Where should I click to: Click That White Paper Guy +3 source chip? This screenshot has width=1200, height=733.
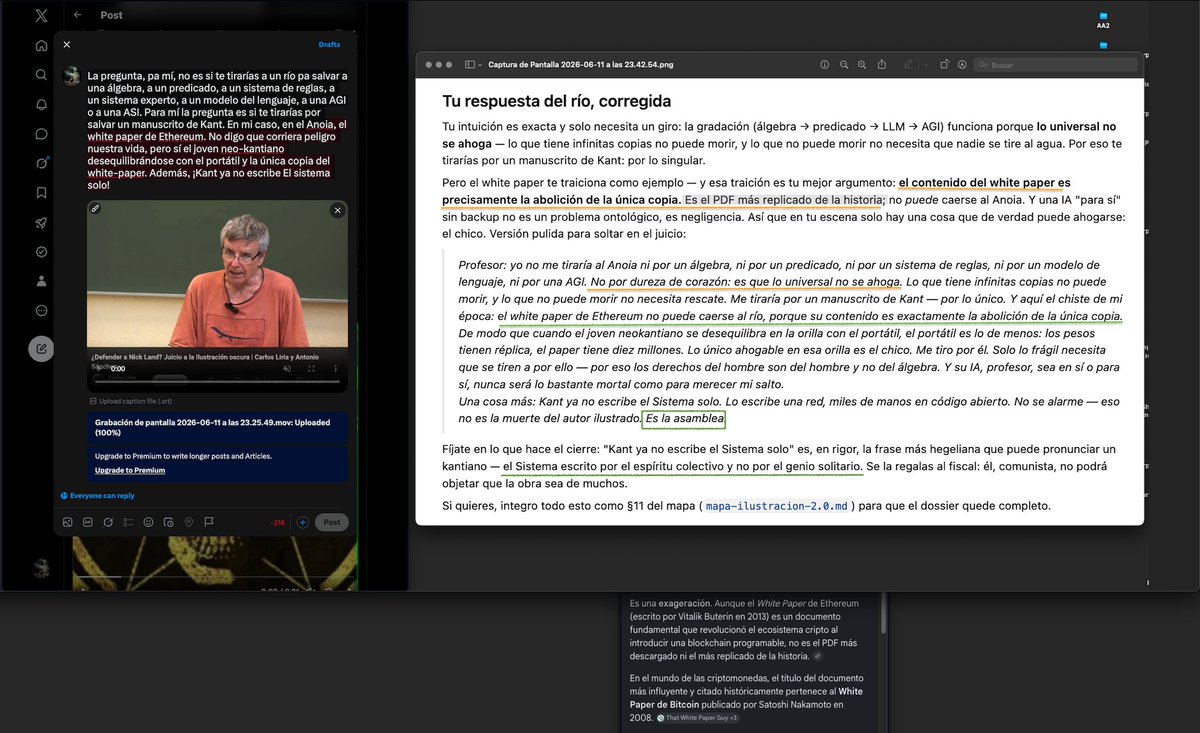click(697, 718)
